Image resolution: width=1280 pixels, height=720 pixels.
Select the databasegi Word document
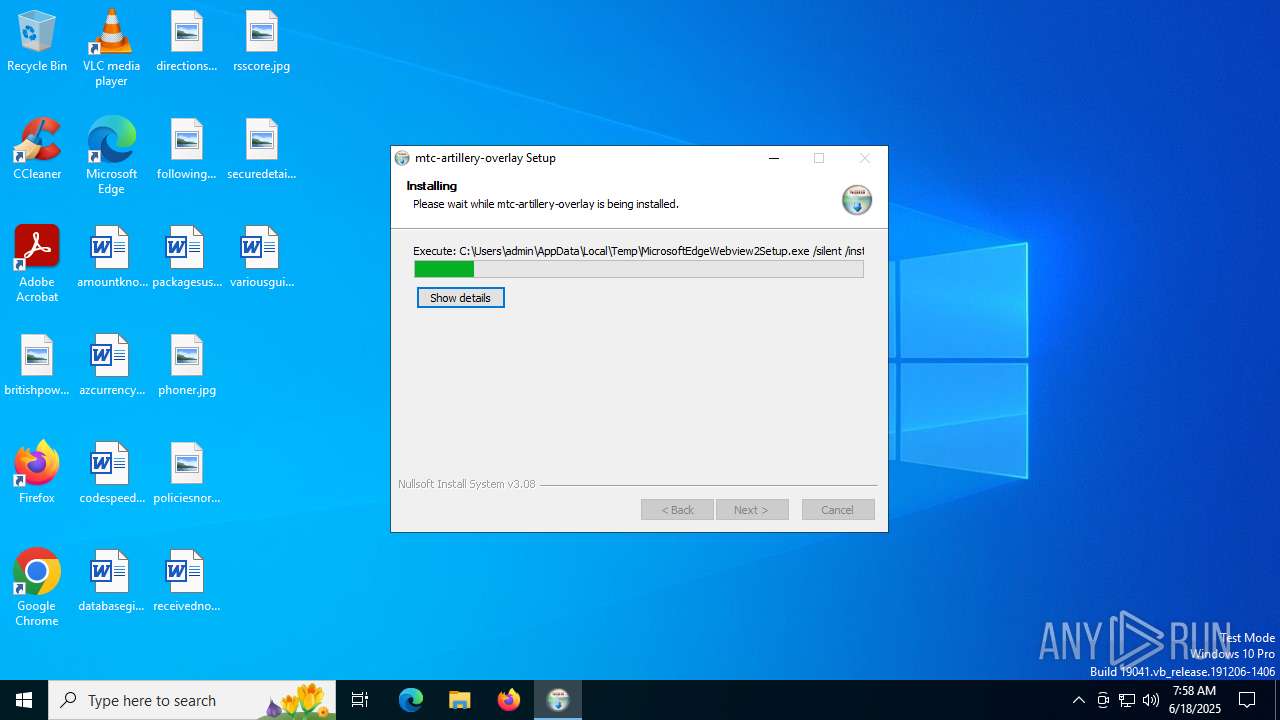tap(111, 582)
